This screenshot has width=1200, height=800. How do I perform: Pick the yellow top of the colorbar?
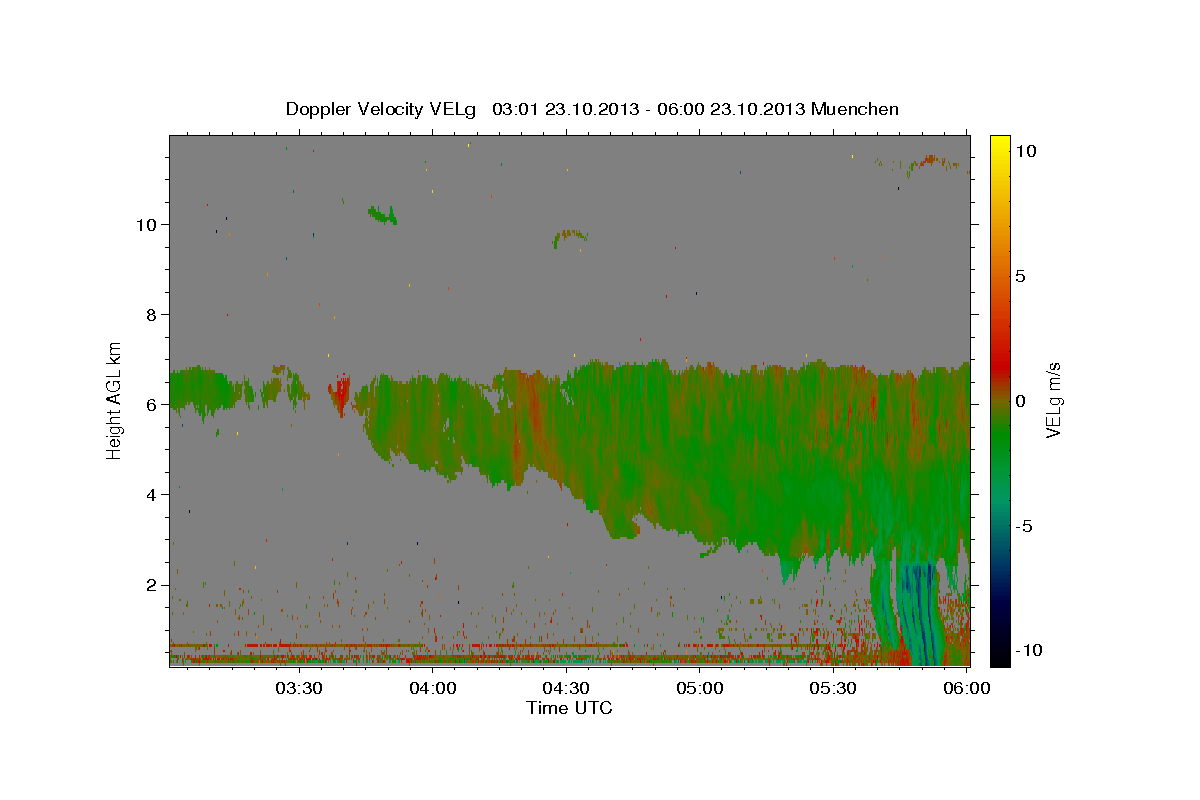tap(999, 145)
